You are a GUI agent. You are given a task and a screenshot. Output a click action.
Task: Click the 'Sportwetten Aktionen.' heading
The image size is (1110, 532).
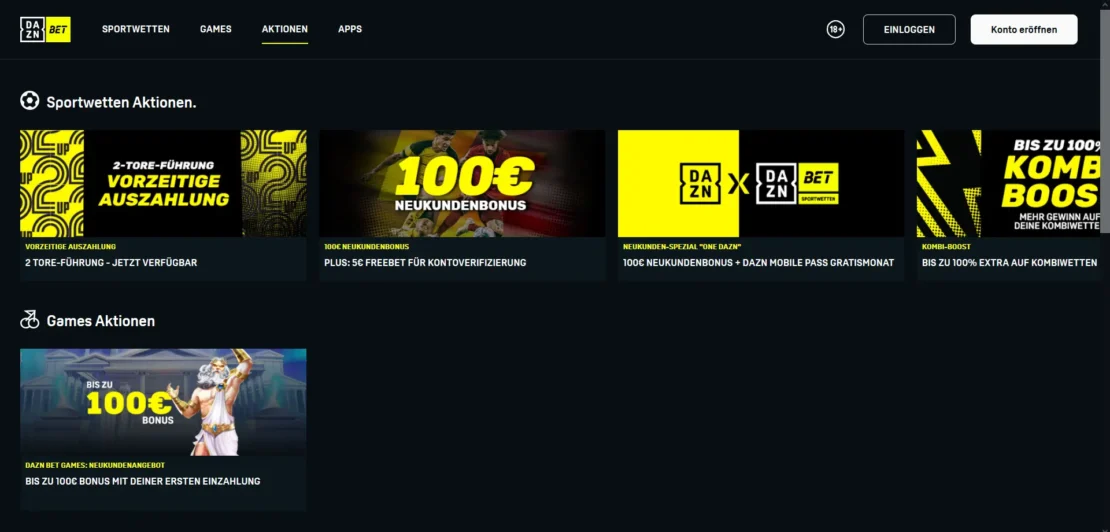point(122,103)
